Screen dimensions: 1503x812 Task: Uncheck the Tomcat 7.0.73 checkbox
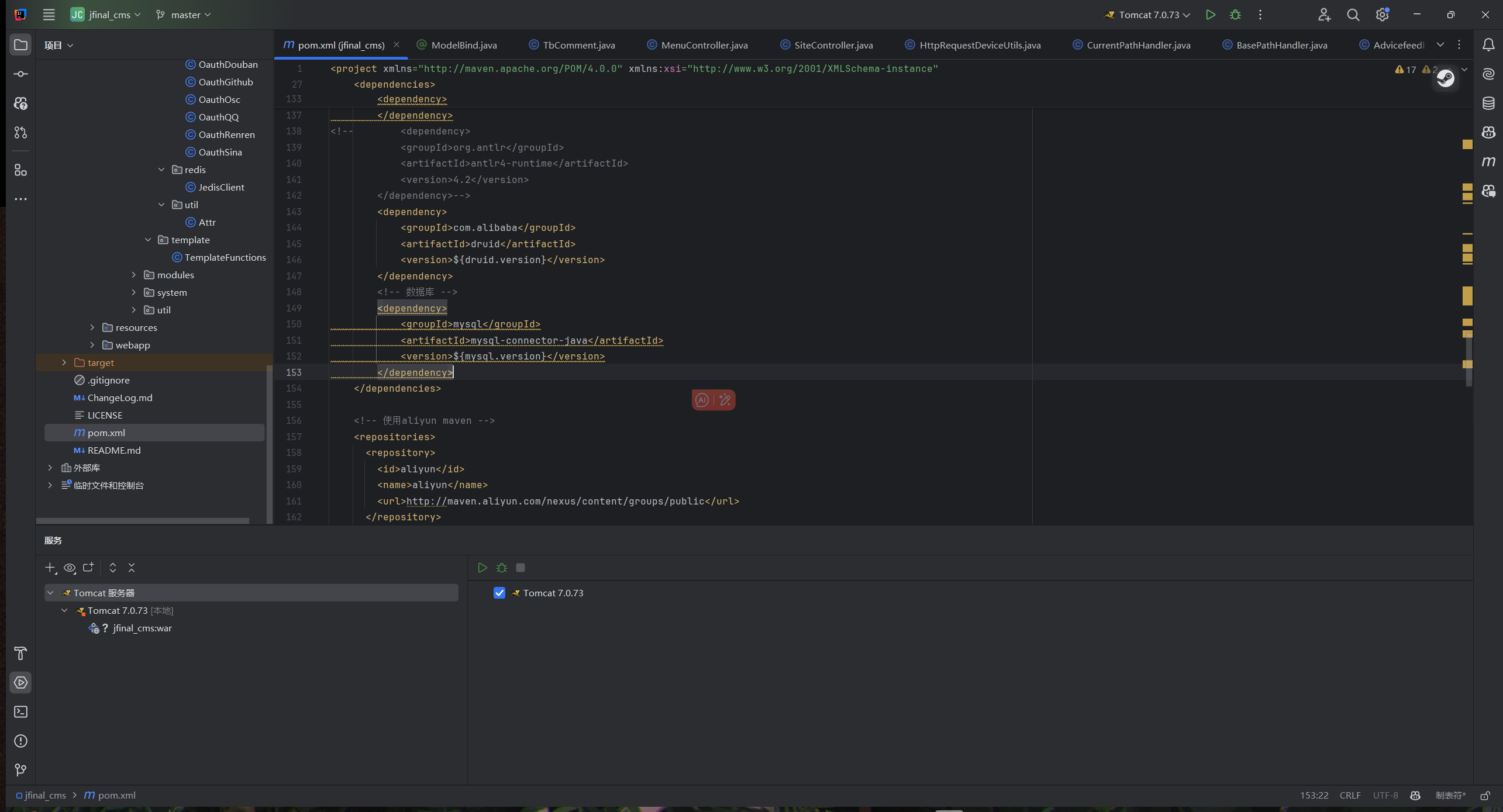coord(499,593)
